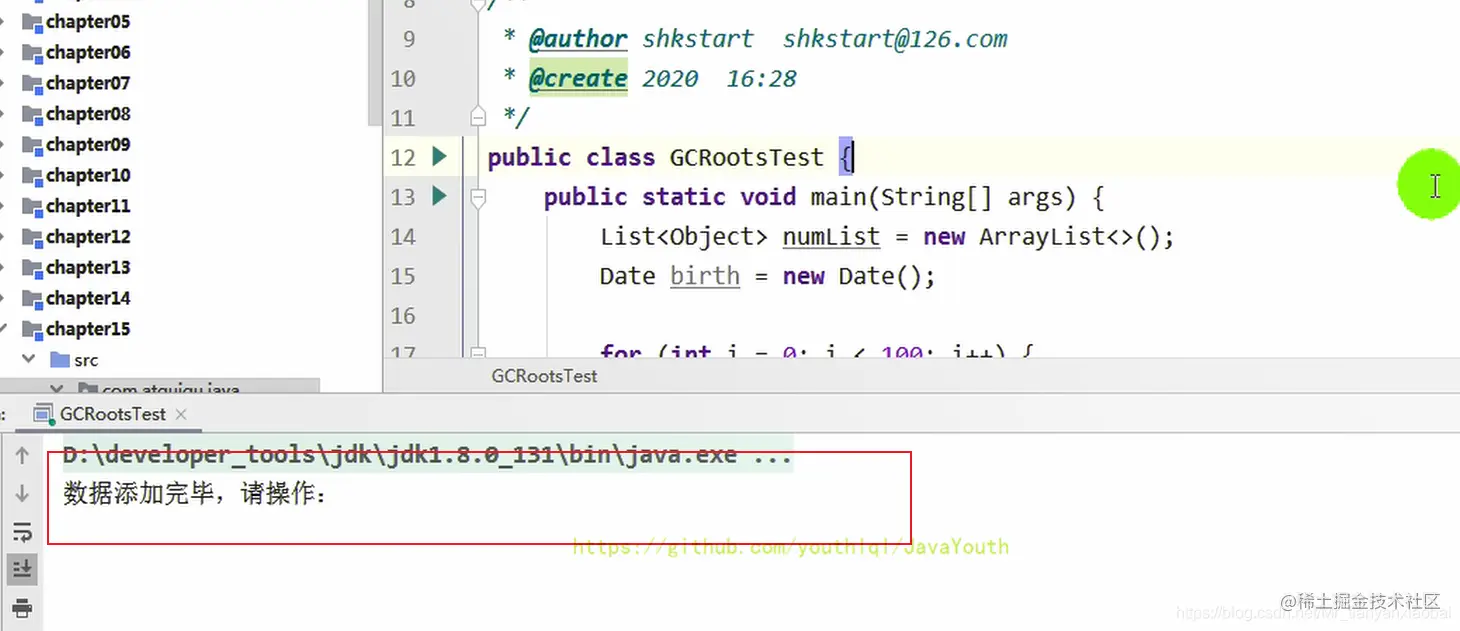Select chapter06 in project tree
Image resolution: width=1460 pixels, height=631 pixels.
pos(88,52)
